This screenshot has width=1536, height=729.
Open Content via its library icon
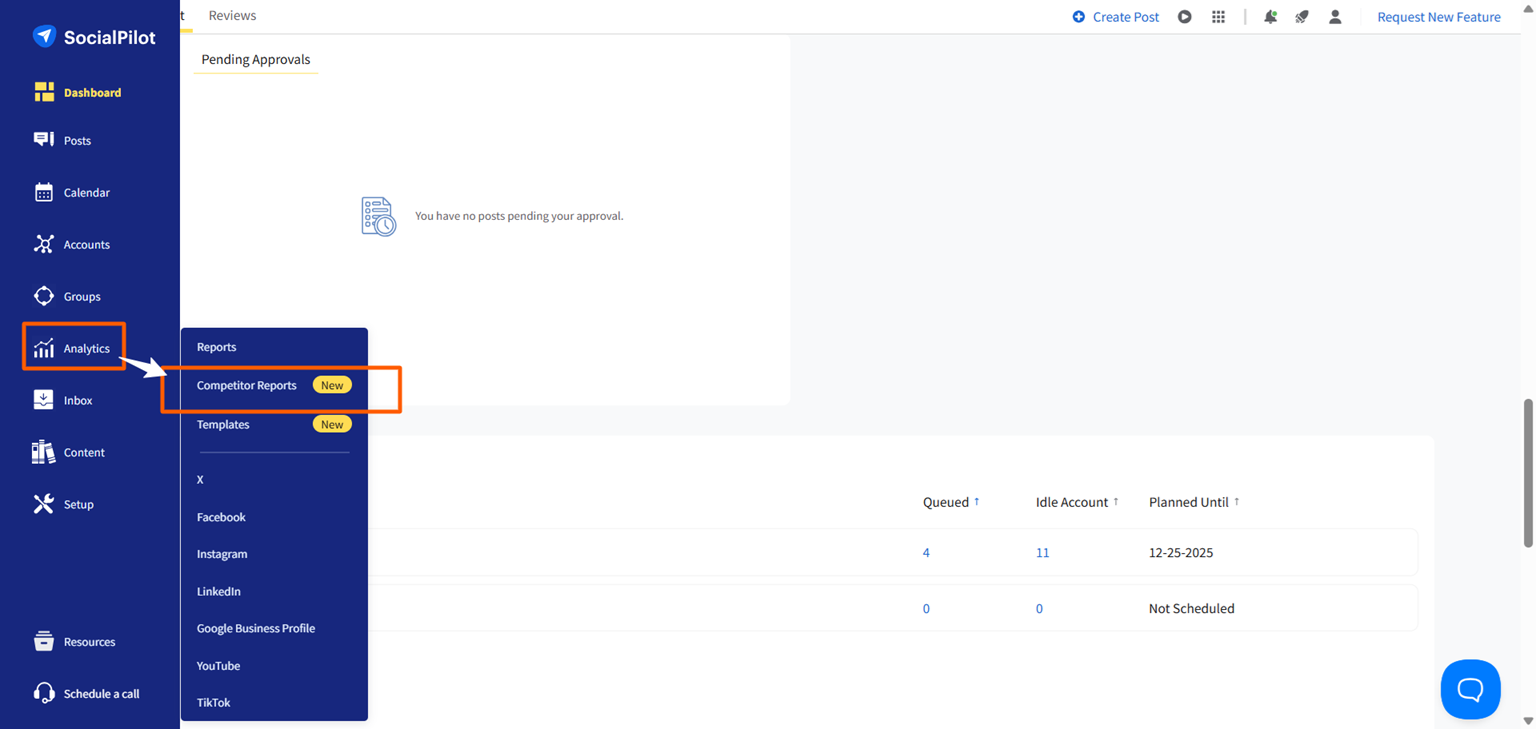pos(44,452)
